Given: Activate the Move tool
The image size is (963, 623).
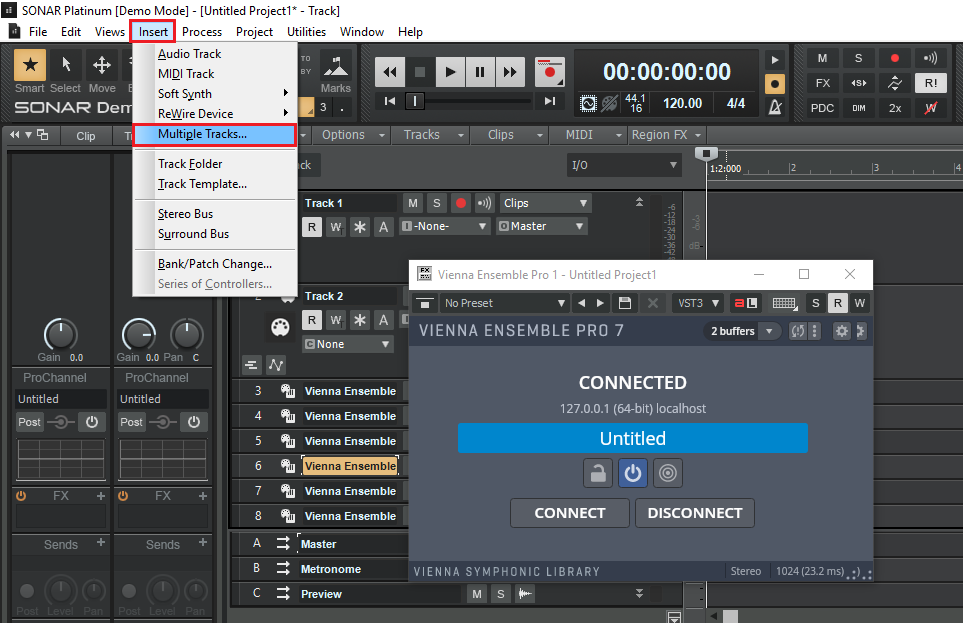Looking at the screenshot, I should point(101,65).
